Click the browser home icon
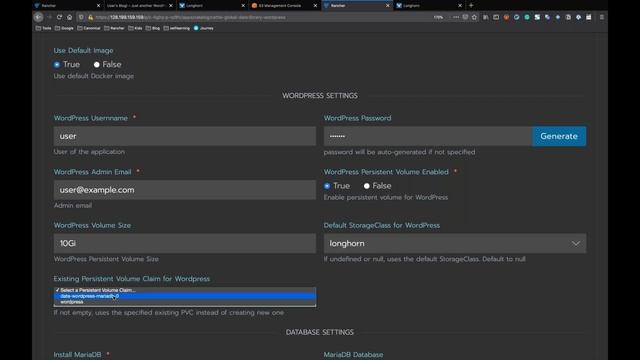 click(70, 17)
